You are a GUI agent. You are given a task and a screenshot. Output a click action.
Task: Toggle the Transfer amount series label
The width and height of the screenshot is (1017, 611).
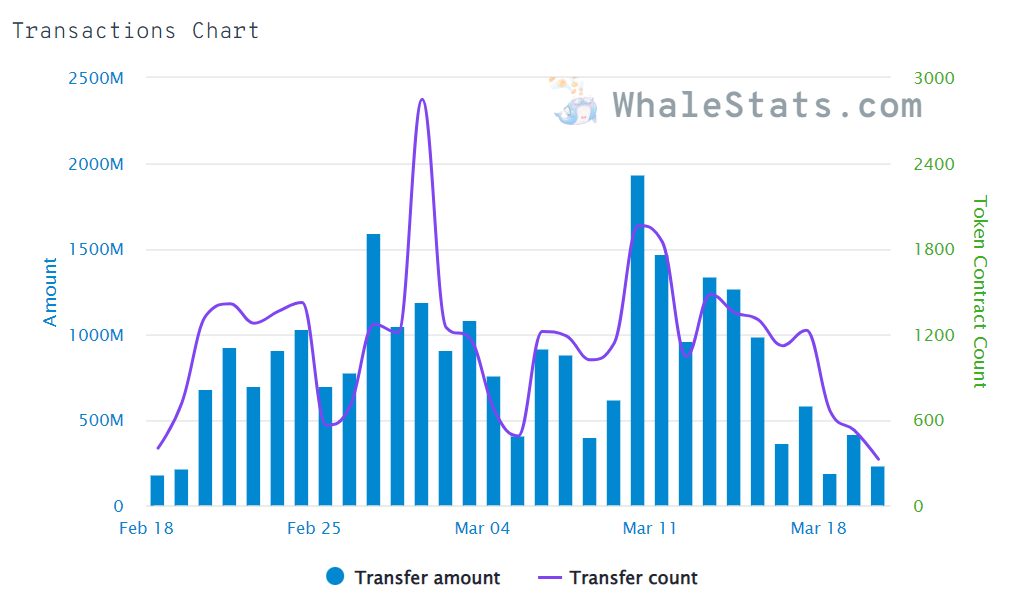click(x=427, y=577)
